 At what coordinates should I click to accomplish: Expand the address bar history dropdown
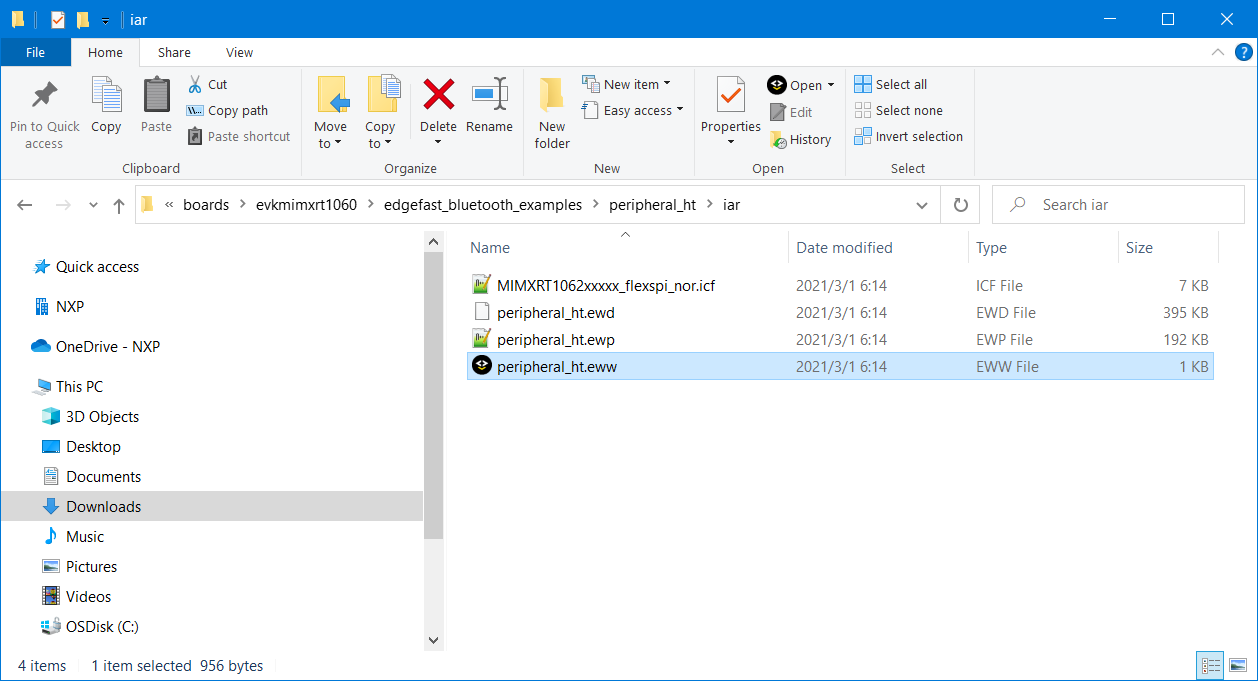(922, 205)
